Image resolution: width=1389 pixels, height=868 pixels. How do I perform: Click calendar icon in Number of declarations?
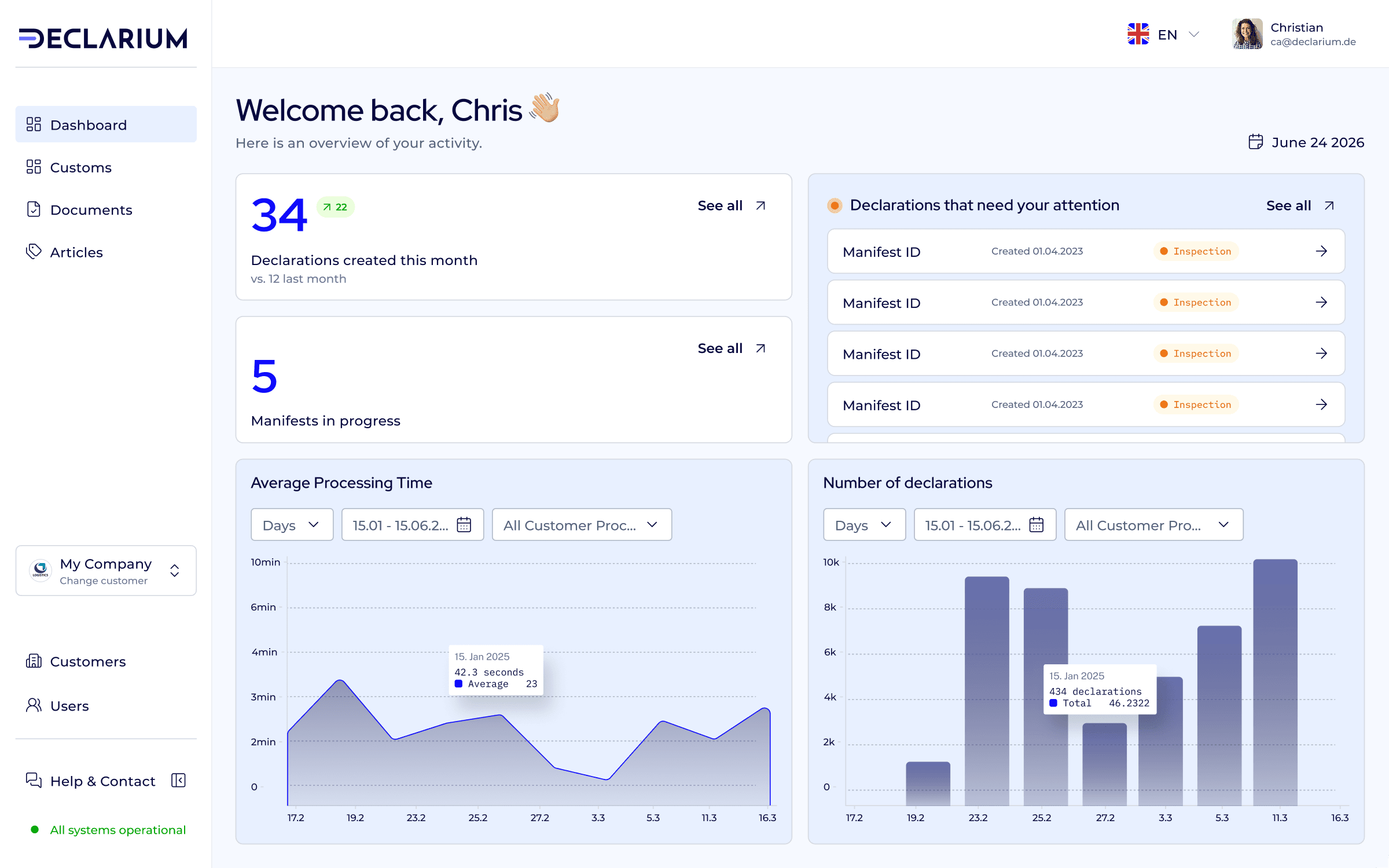click(1037, 525)
